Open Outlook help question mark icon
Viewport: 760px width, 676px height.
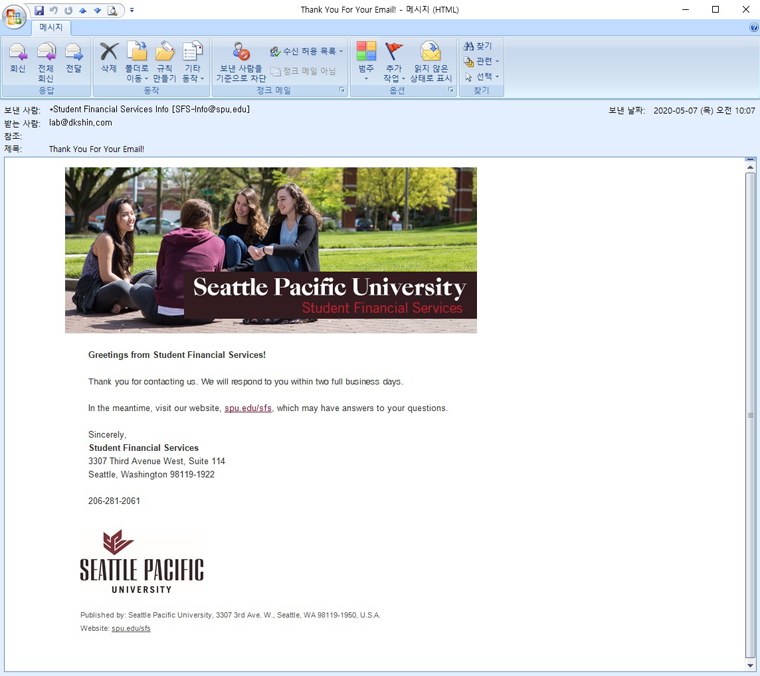click(754, 28)
